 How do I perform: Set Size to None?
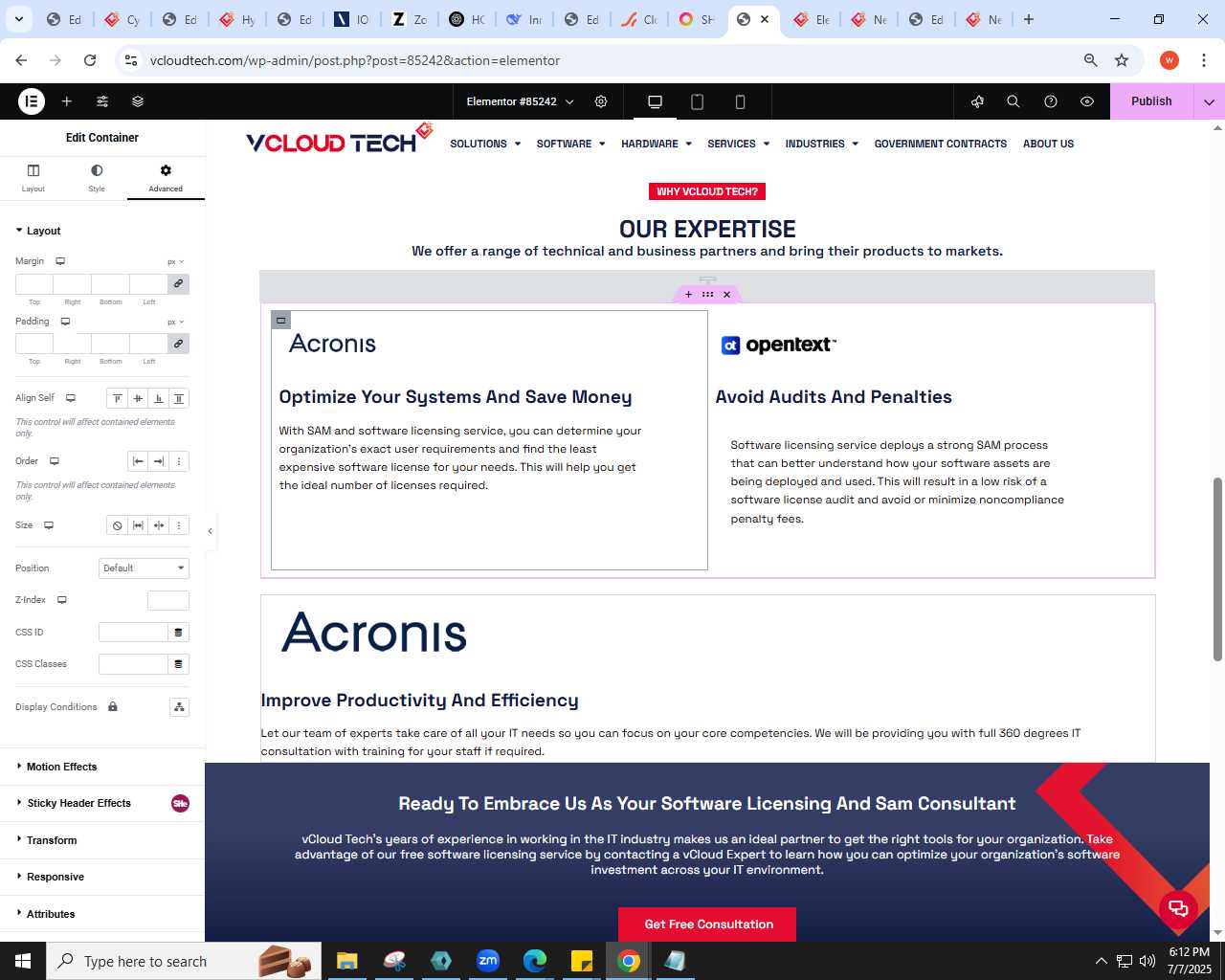click(117, 525)
